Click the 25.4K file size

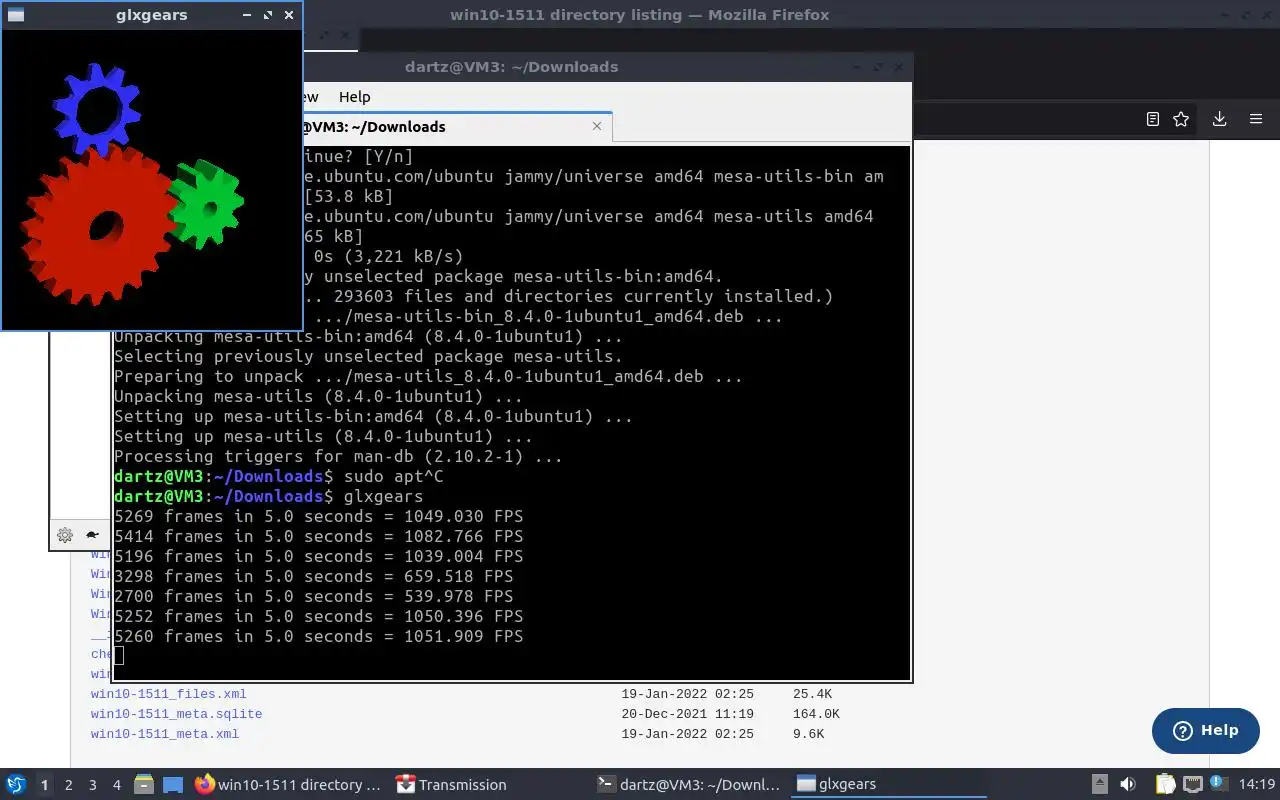pyautogui.click(x=812, y=694)
